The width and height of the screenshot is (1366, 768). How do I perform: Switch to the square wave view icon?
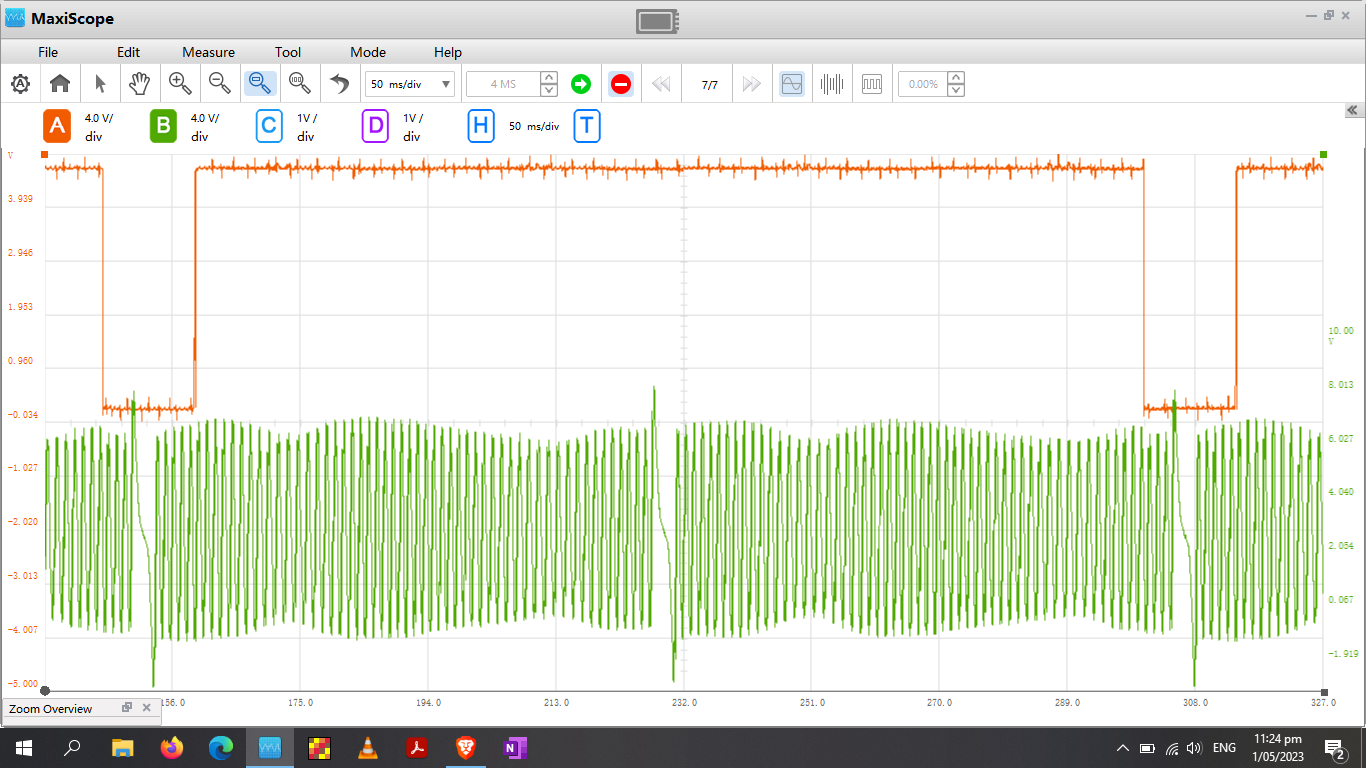[872, 84]
